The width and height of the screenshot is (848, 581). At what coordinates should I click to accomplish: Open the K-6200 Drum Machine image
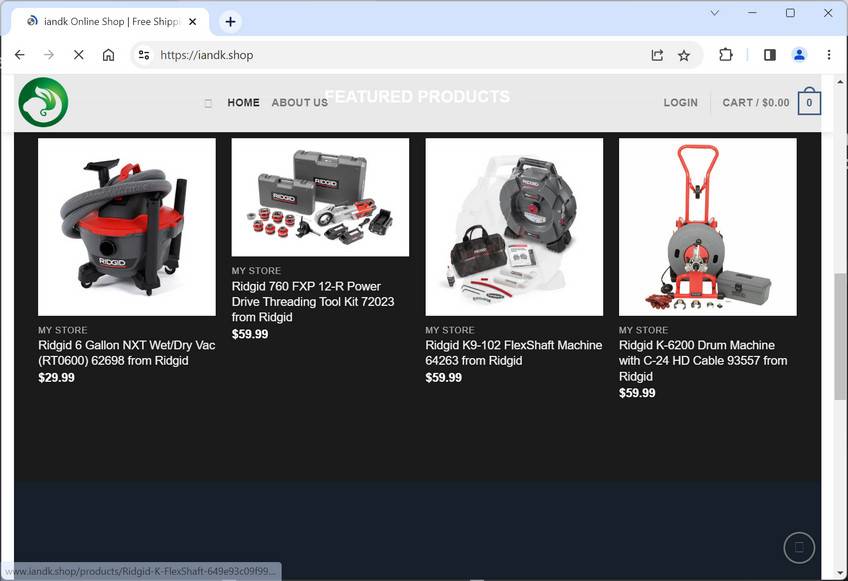coord(707,227)
